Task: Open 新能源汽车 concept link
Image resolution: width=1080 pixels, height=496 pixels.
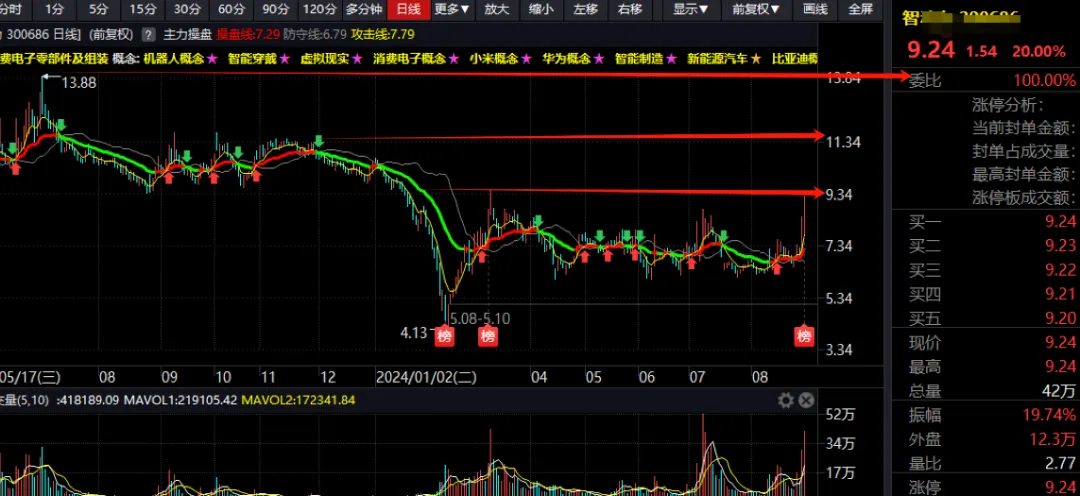Action: point(717,59)
